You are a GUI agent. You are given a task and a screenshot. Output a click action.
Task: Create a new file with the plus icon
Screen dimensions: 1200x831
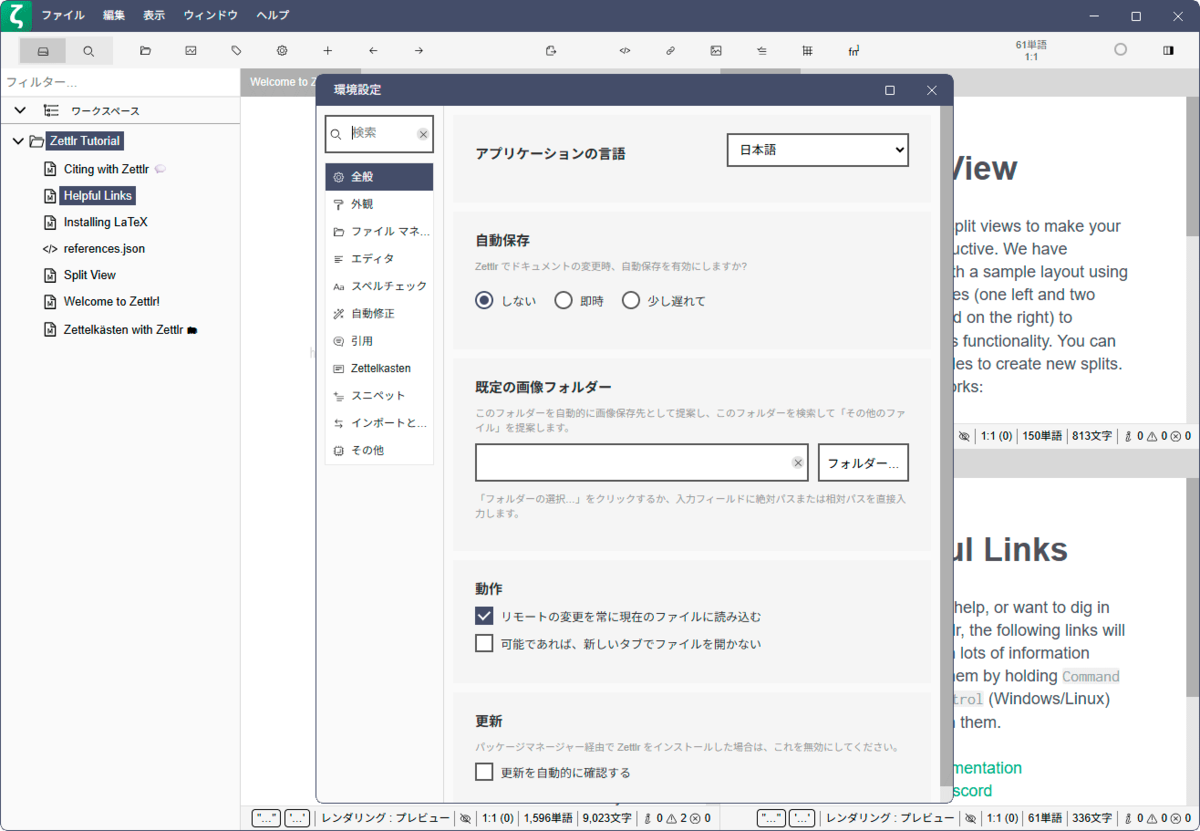point(327,51)
